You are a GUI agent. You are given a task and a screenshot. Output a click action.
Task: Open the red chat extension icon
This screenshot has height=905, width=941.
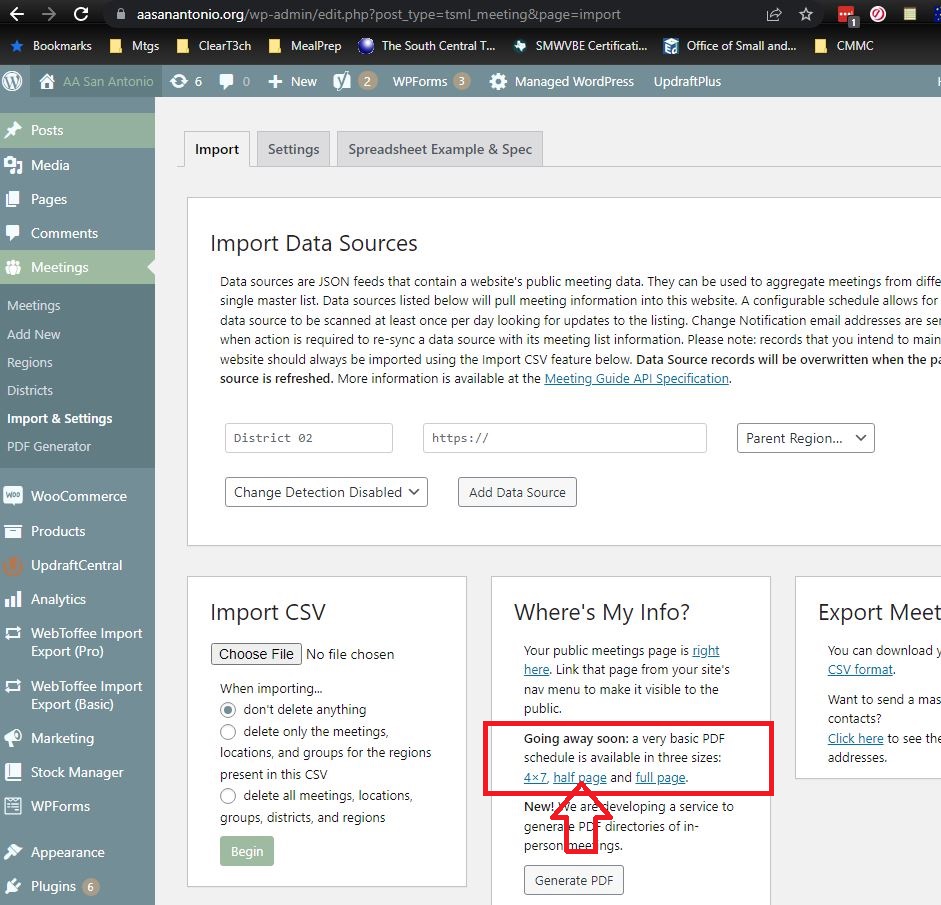pyautogui.click(x=847, y=15)
